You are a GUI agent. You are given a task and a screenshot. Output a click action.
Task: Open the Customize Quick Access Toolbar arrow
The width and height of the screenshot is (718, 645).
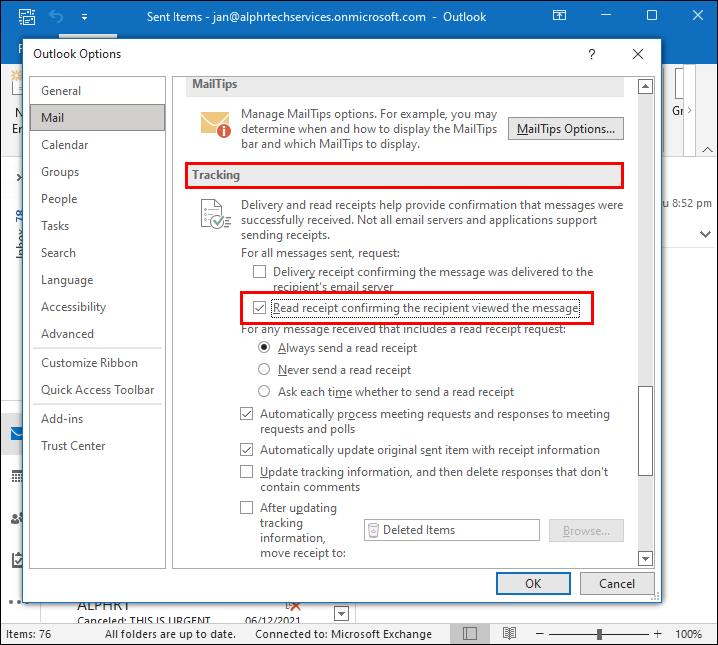point(84,17)
